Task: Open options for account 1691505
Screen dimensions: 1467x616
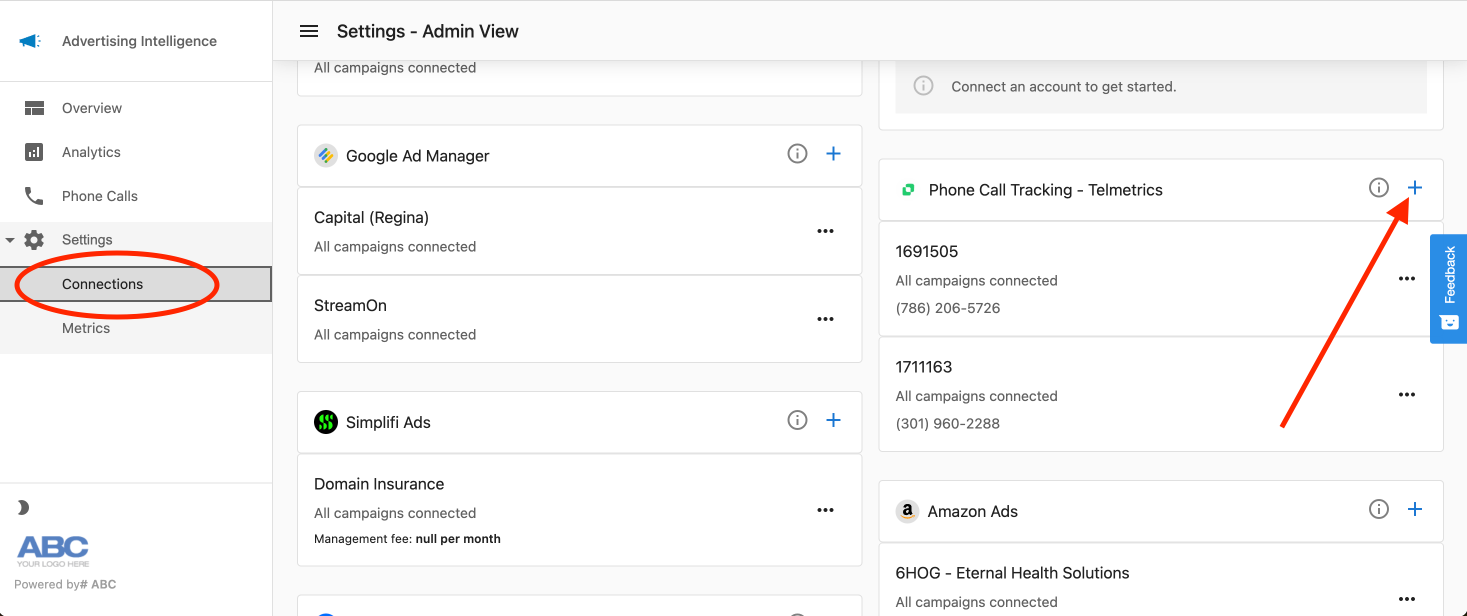Action: [1407, 279]
